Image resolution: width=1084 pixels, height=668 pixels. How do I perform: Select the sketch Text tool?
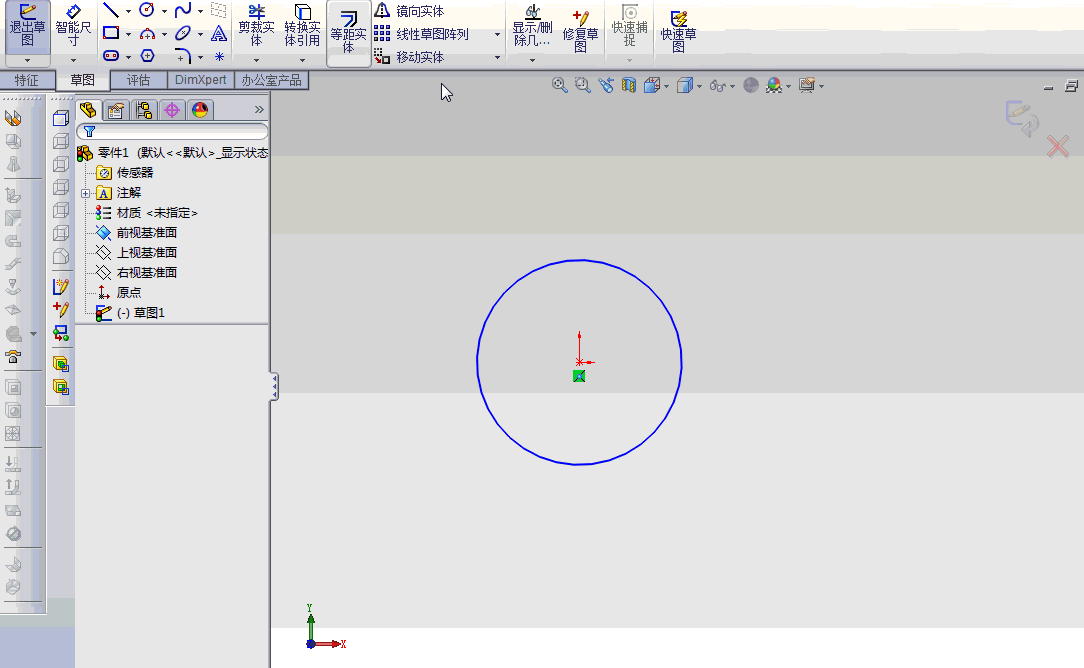coord(219,33)
